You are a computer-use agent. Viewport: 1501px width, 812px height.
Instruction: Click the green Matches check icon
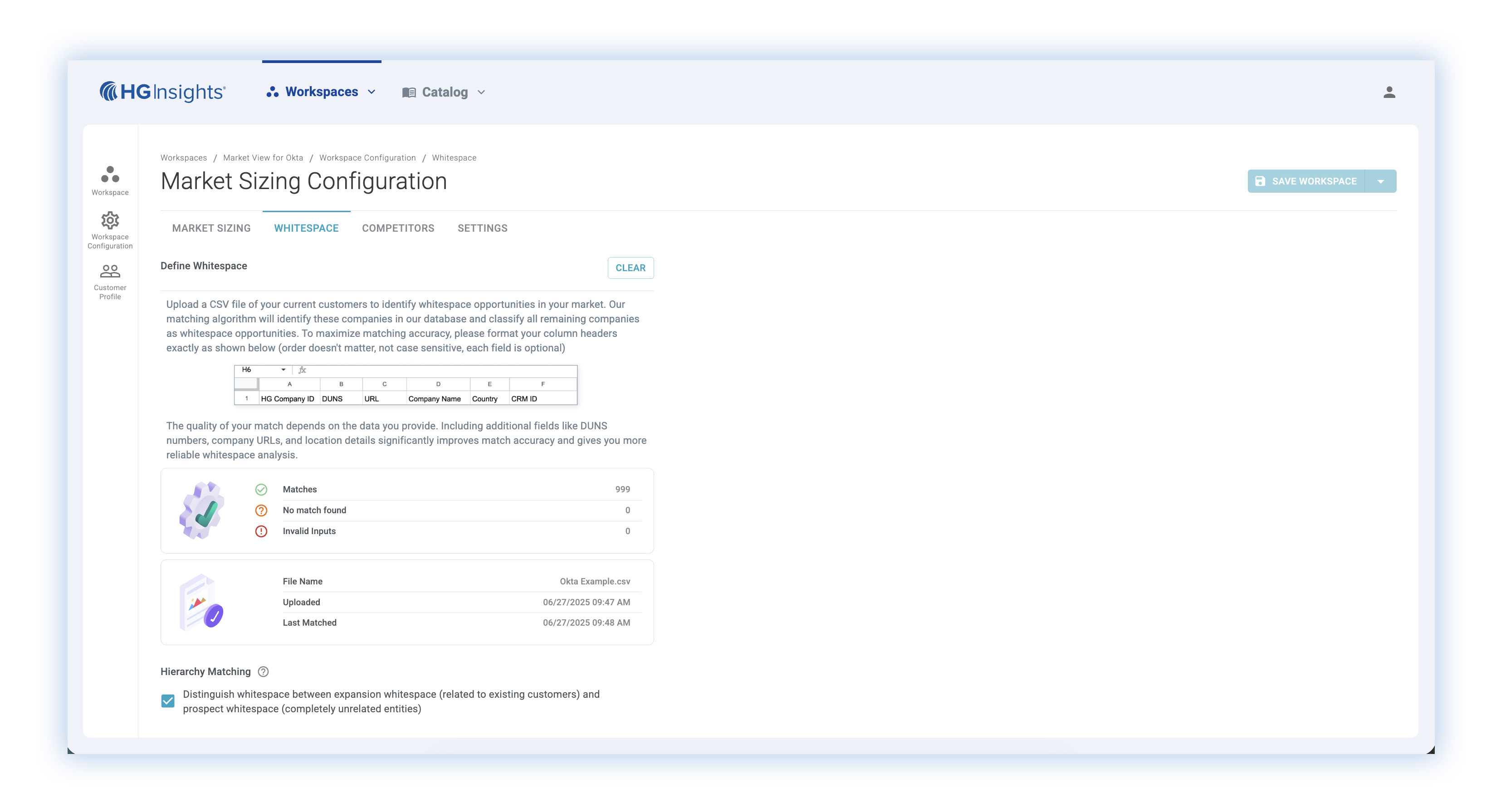tap(261, 489)
